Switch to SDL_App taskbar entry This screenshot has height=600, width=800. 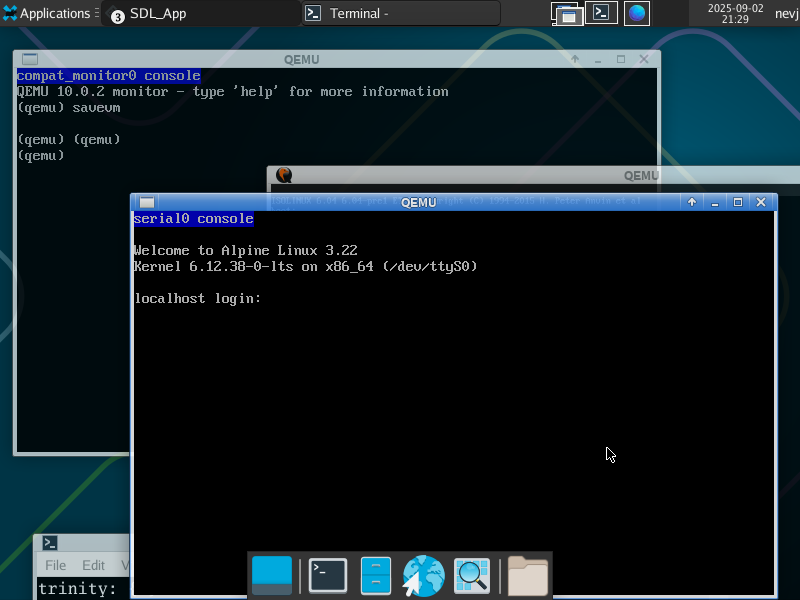(x=202, y=13)
